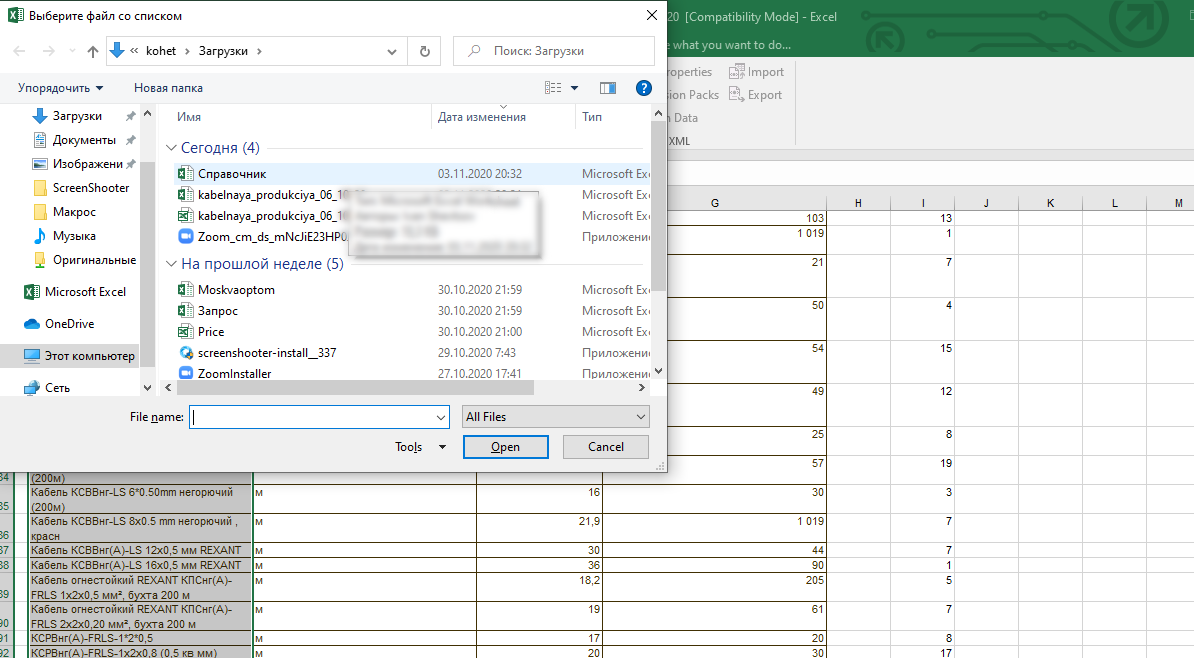Toggle the preview pane
1194x658 pixels.
608,88
